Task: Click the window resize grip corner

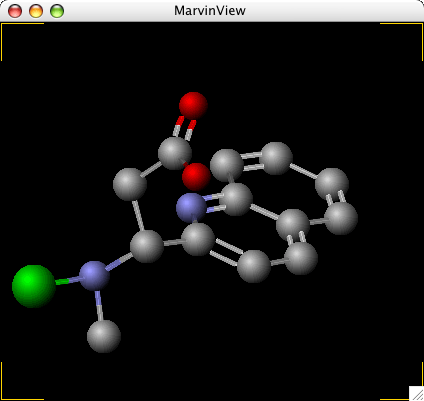Action: tap(416, 393)
